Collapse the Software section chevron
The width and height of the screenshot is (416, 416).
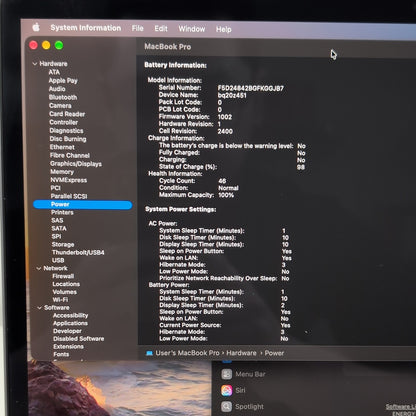(x=40, y=308)
